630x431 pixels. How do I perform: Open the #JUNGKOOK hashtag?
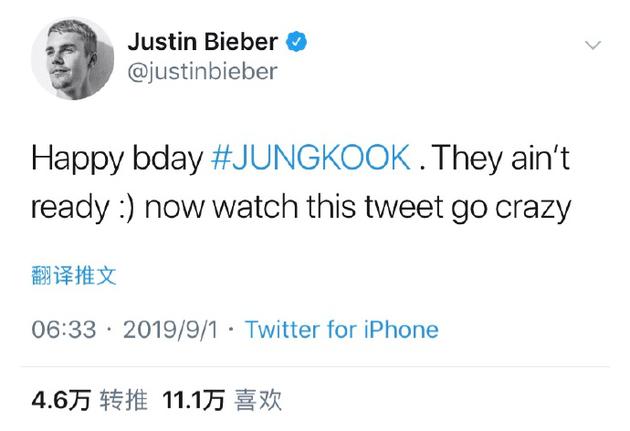(312, 158)
